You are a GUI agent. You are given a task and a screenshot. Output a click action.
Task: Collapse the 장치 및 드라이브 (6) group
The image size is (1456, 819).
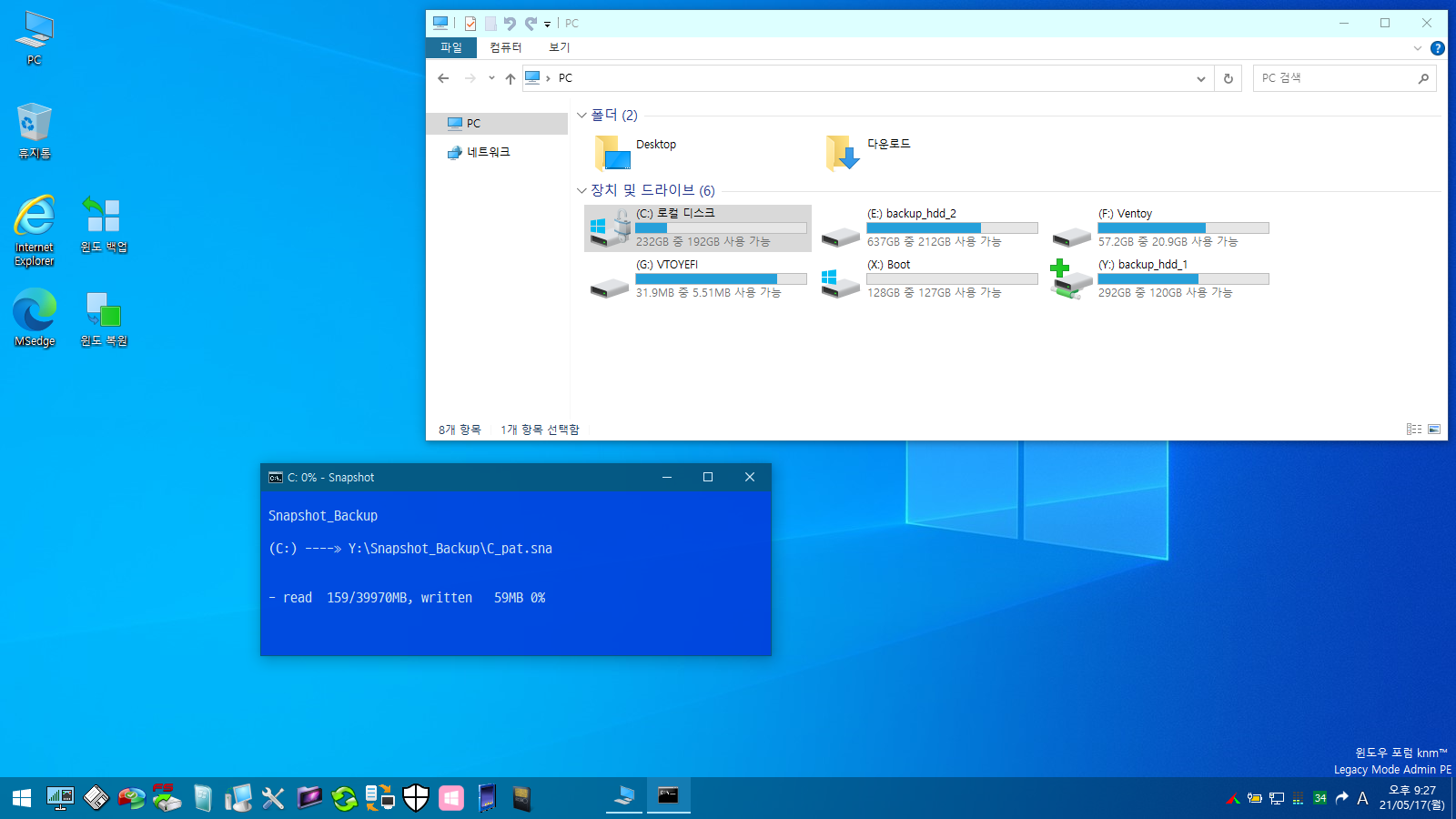581,191
